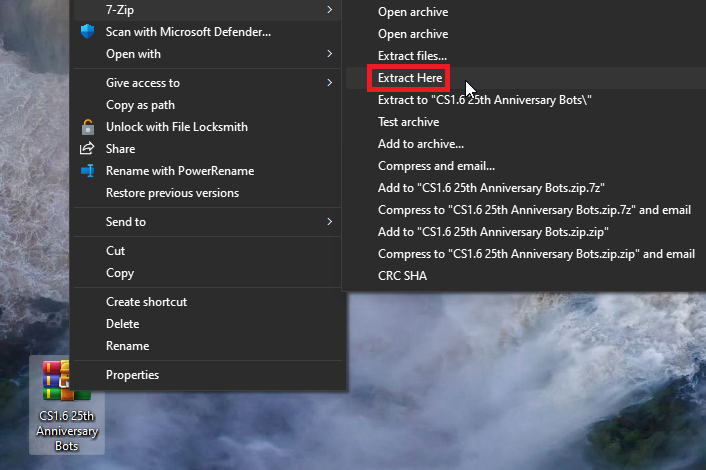Choose Extract Here from 7-Zip menu
The image size is (706, 470).
click(x=409, y=78)
